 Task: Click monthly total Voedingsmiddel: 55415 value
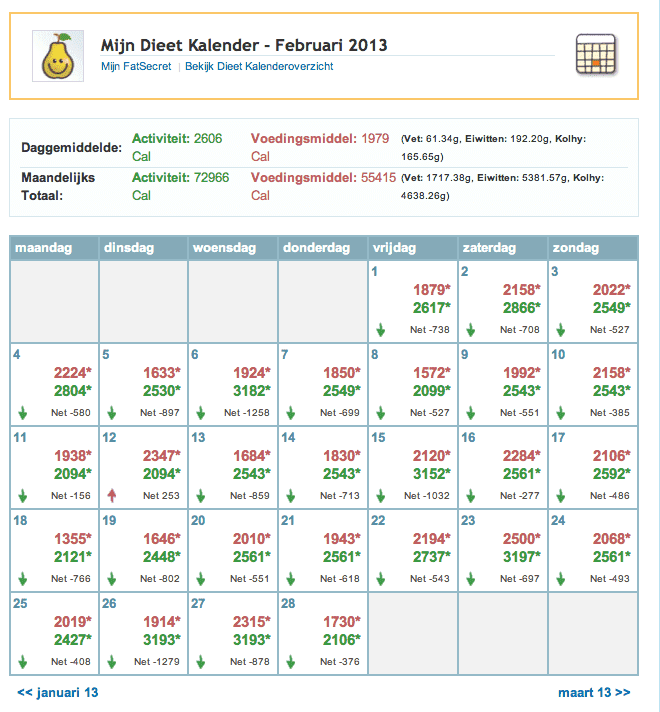(x=323, y=187)
